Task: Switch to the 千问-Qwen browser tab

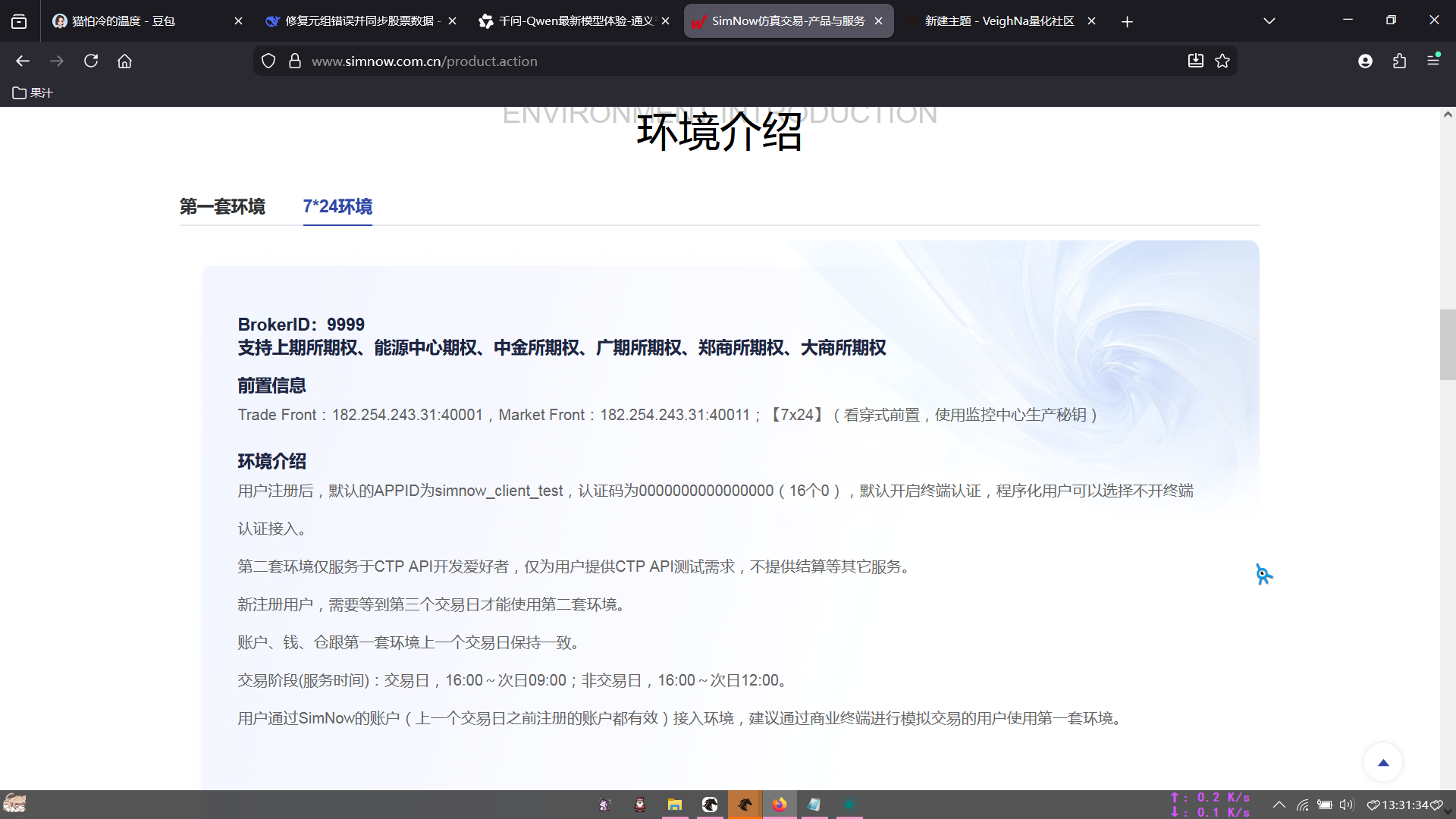Action: coord(573,20)
